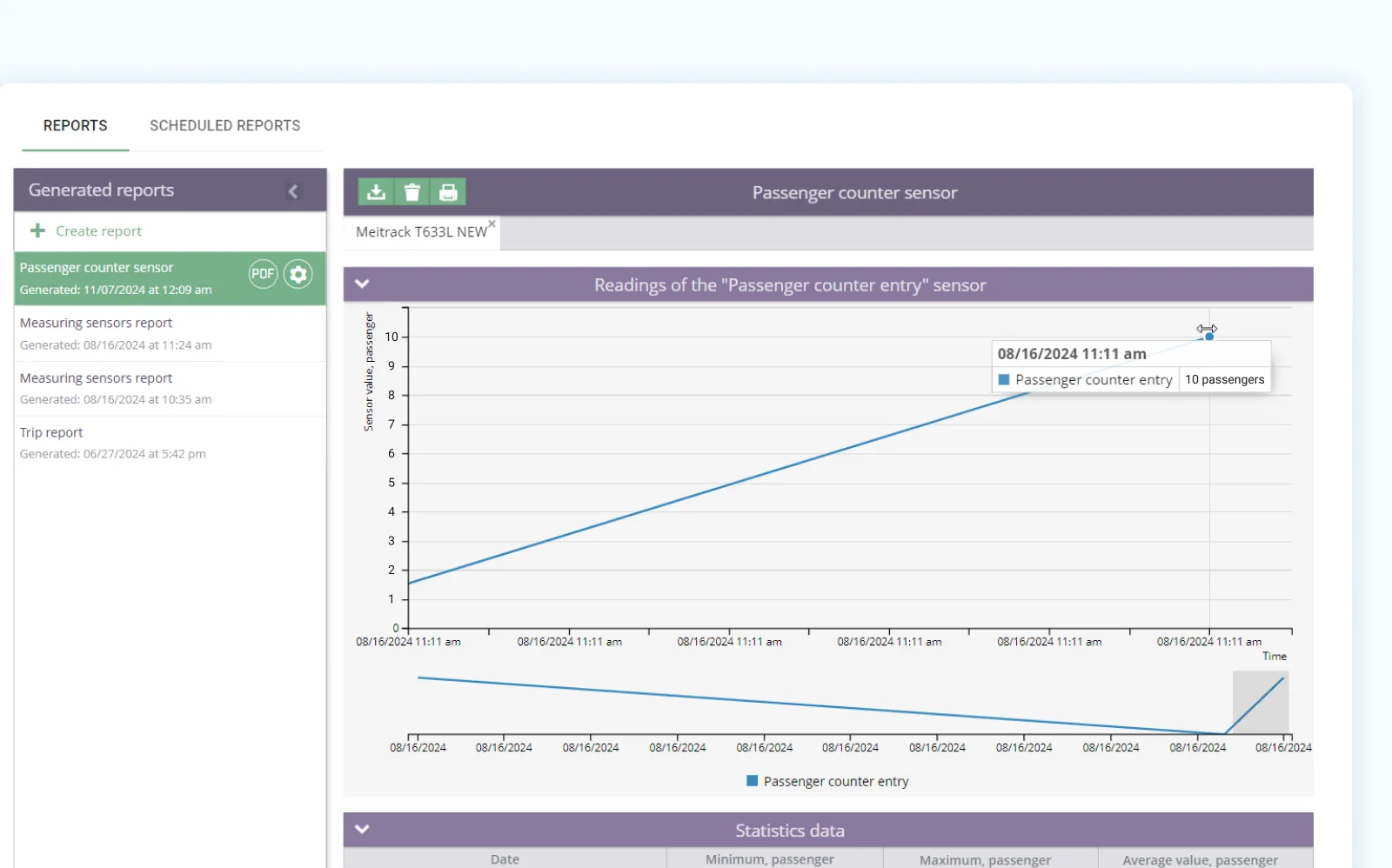Switch to the Reports tab

point(76,125)
